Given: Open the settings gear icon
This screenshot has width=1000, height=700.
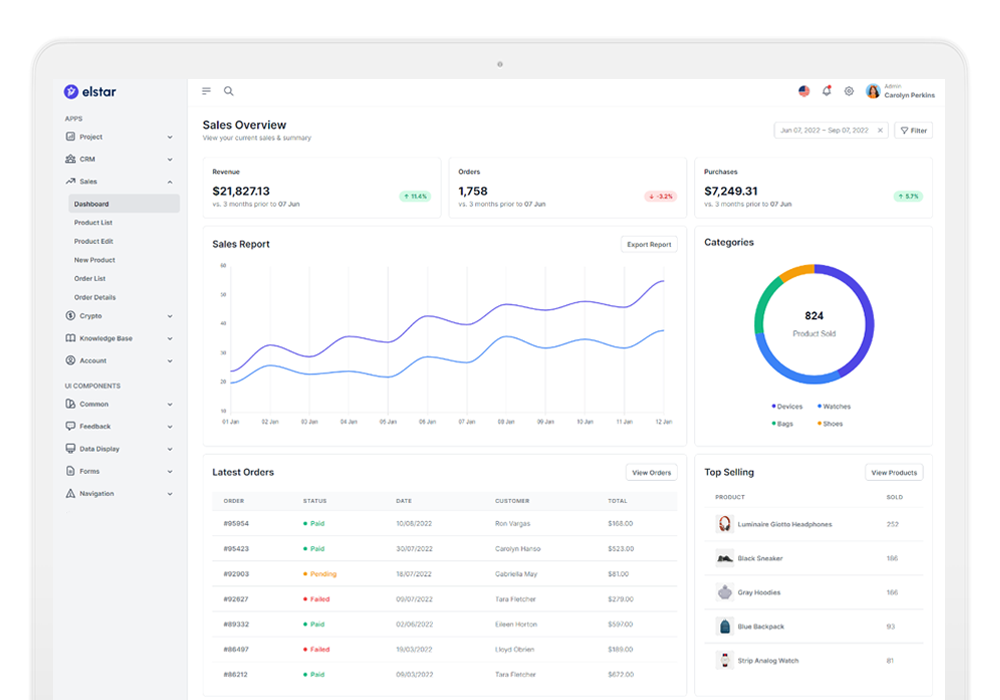Looking at the screenshot, I should pyautogui.click(x=849, y=90).
